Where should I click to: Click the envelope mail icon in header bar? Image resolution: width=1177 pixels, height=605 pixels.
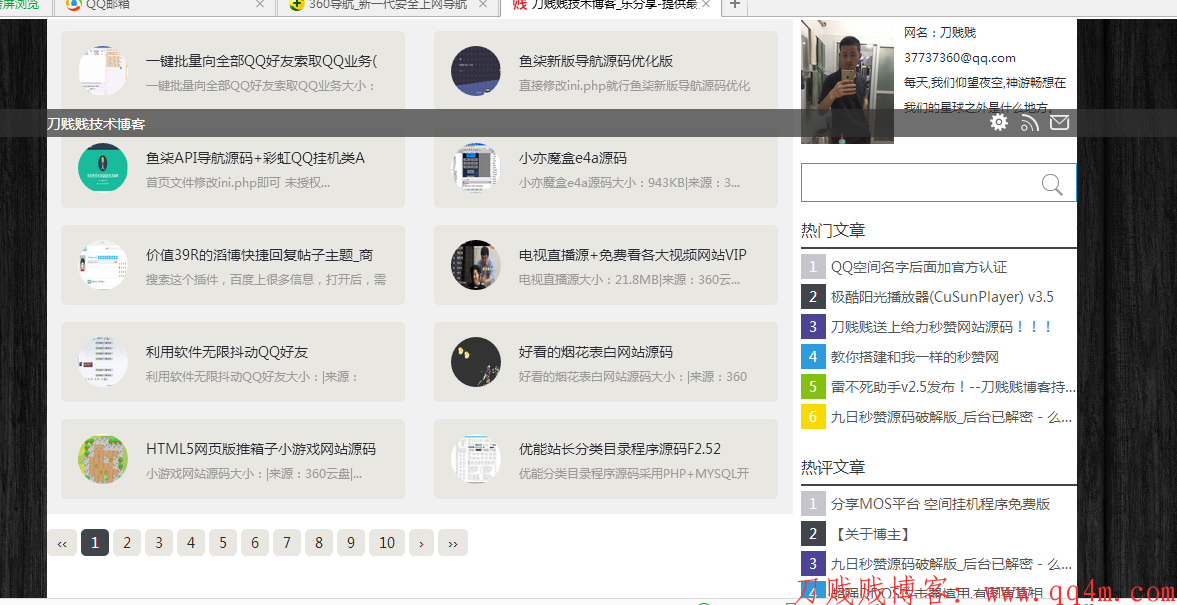(1059, 122)
